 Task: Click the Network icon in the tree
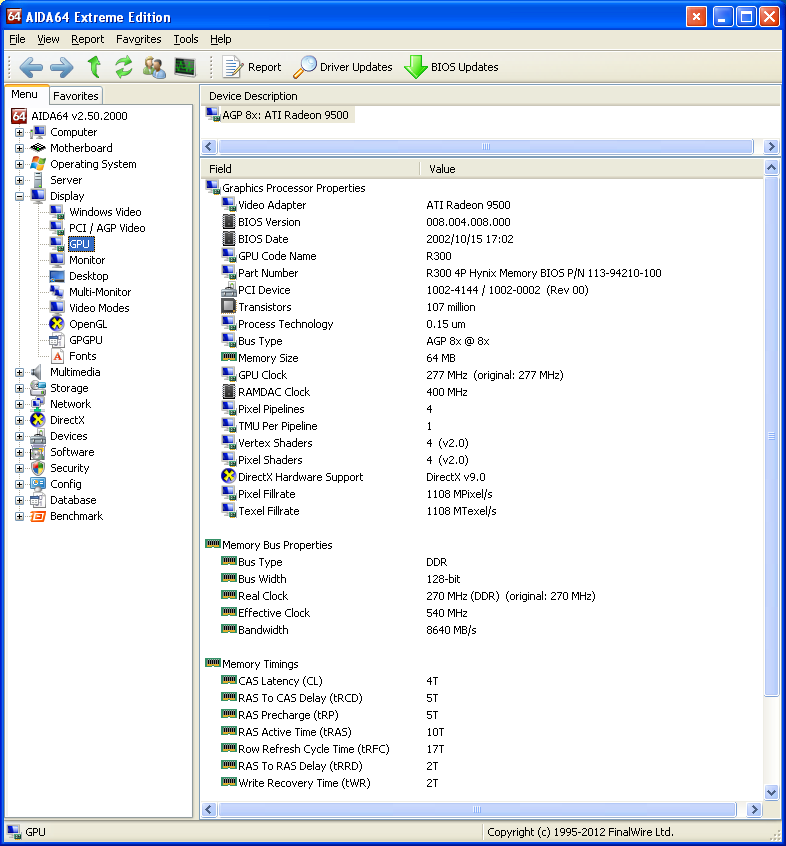pos(38,404)
